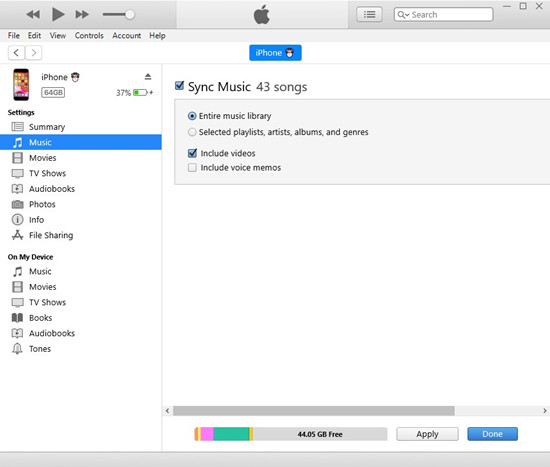Click the fast forward next track button
This screenshot has height=467, width=550.
point(82,14)
